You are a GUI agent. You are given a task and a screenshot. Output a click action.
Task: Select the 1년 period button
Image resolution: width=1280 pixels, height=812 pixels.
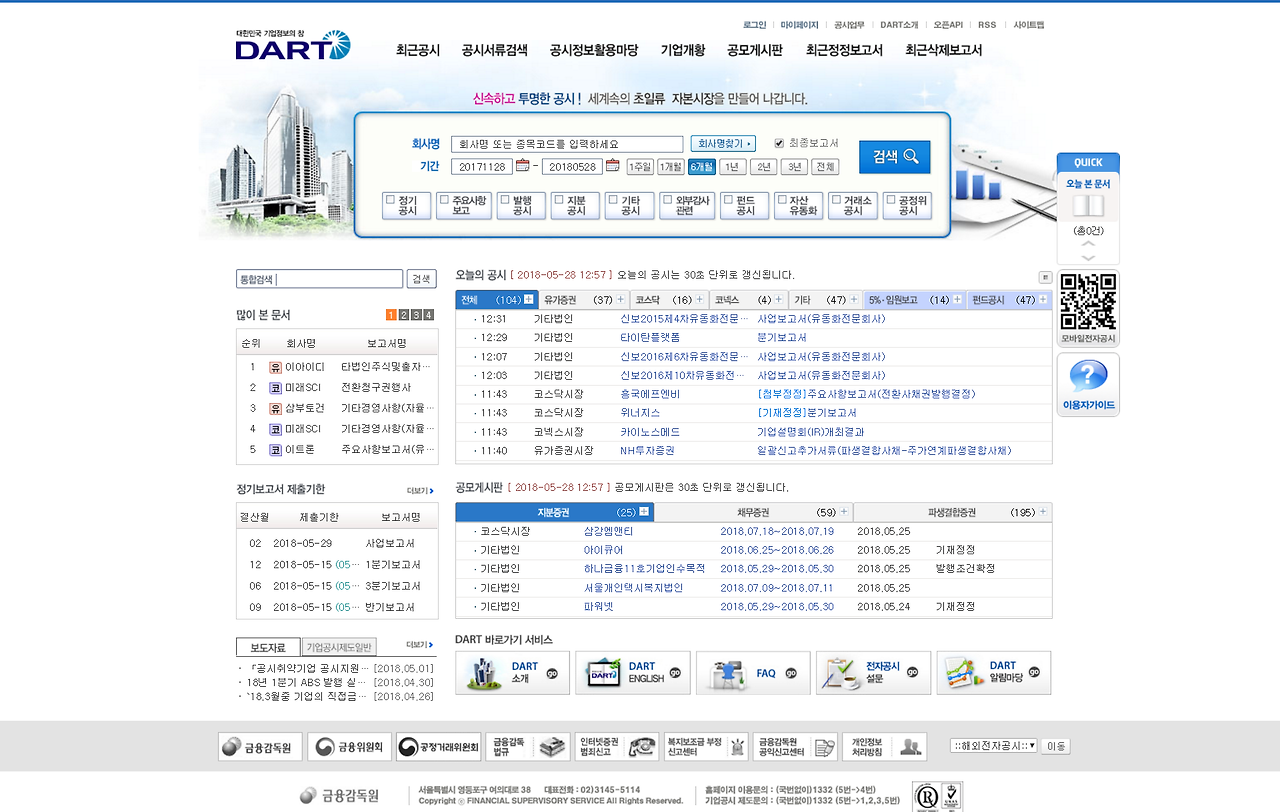click(733, 167)
